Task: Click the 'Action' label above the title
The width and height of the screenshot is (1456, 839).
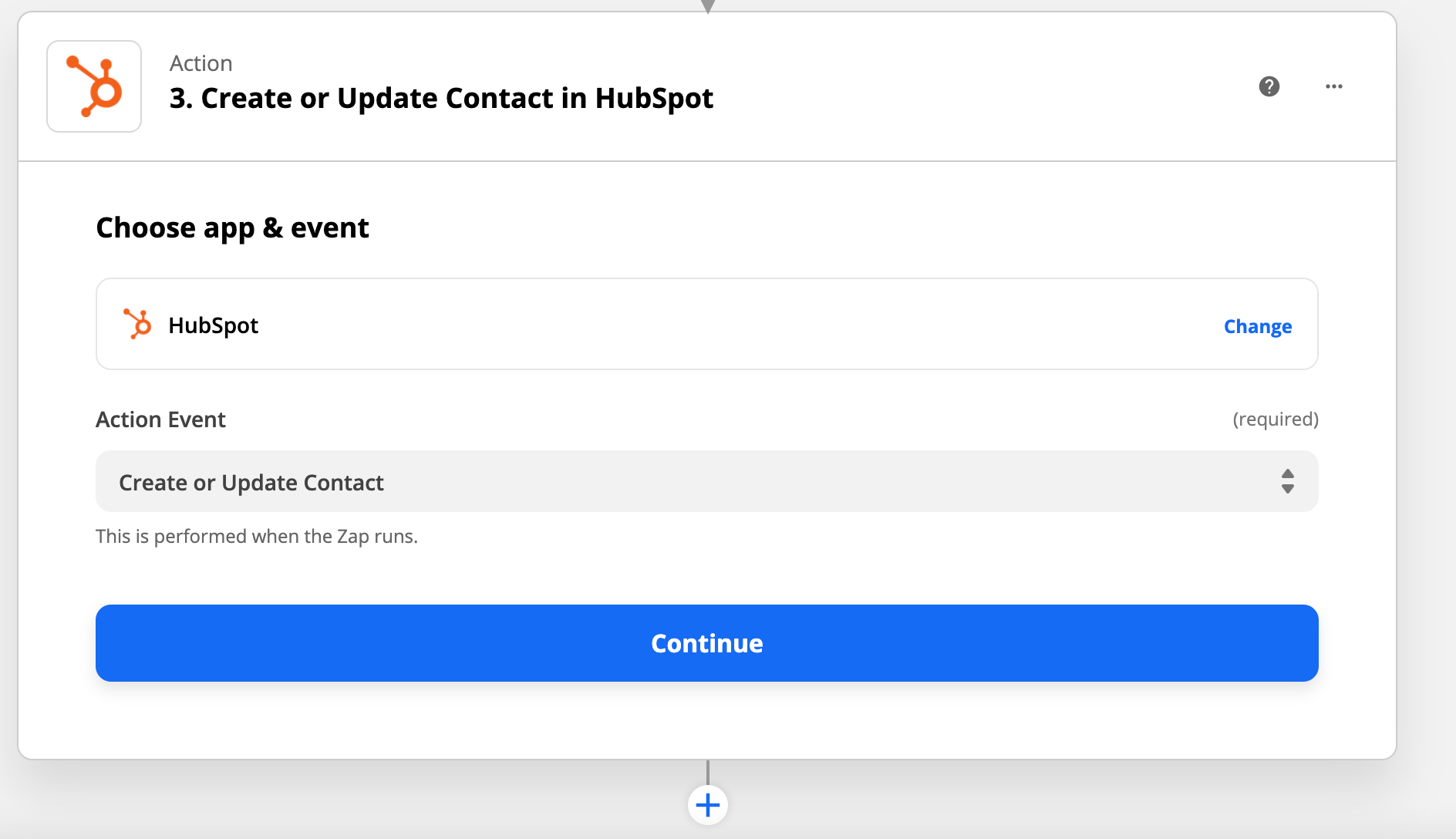Action: coord(201,63)
